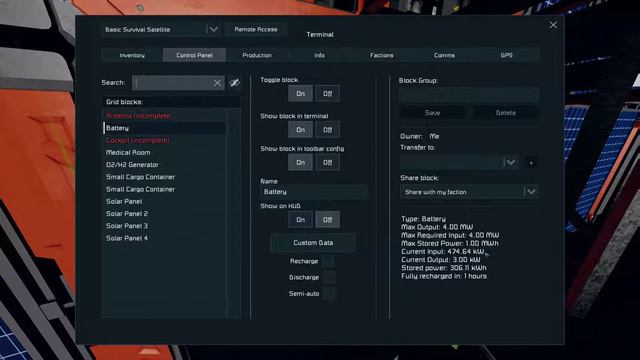
Task: Open the Production tab
Action: (257, 55)
